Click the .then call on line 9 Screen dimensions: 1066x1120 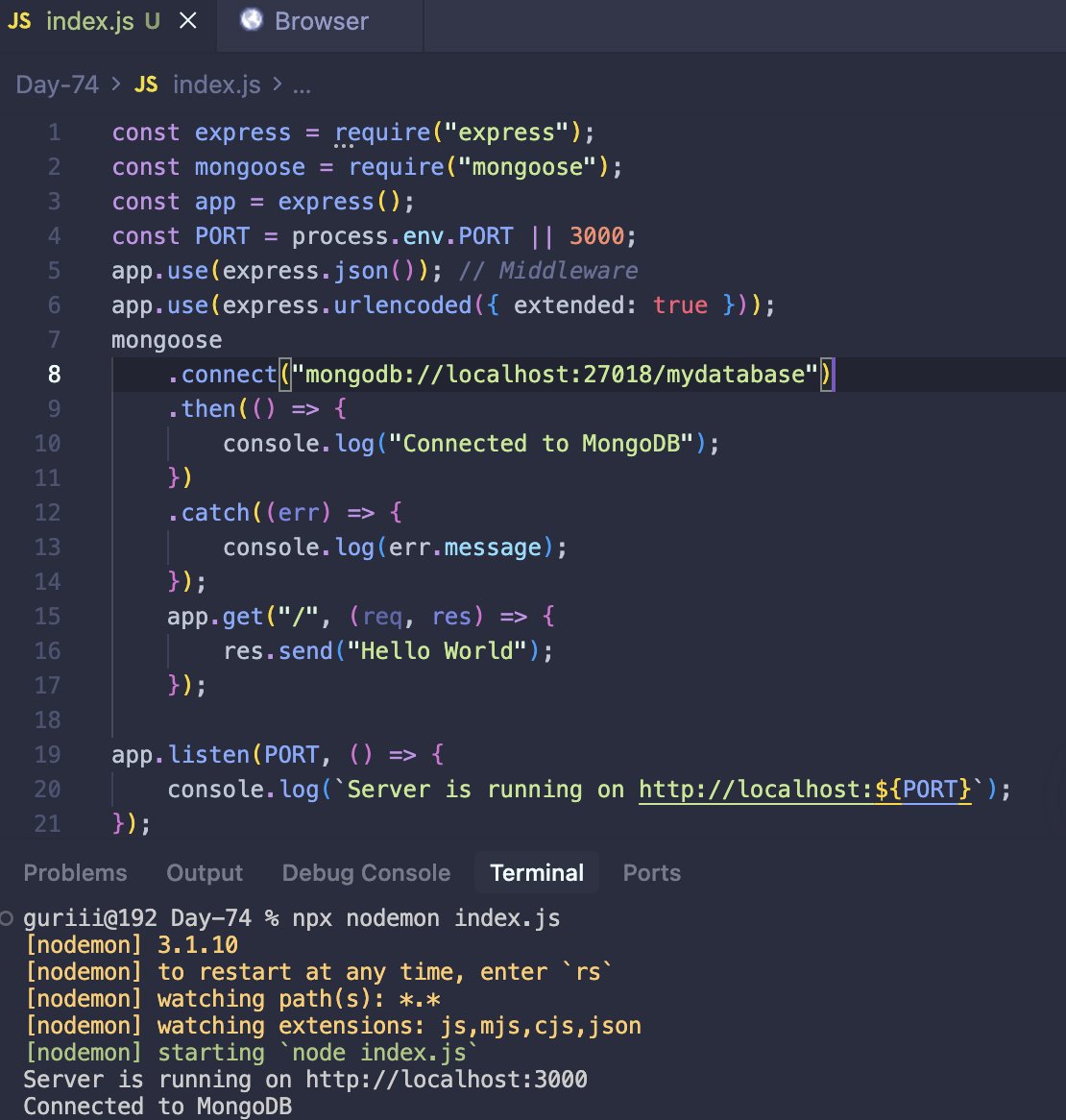click(x=202, y=409)
